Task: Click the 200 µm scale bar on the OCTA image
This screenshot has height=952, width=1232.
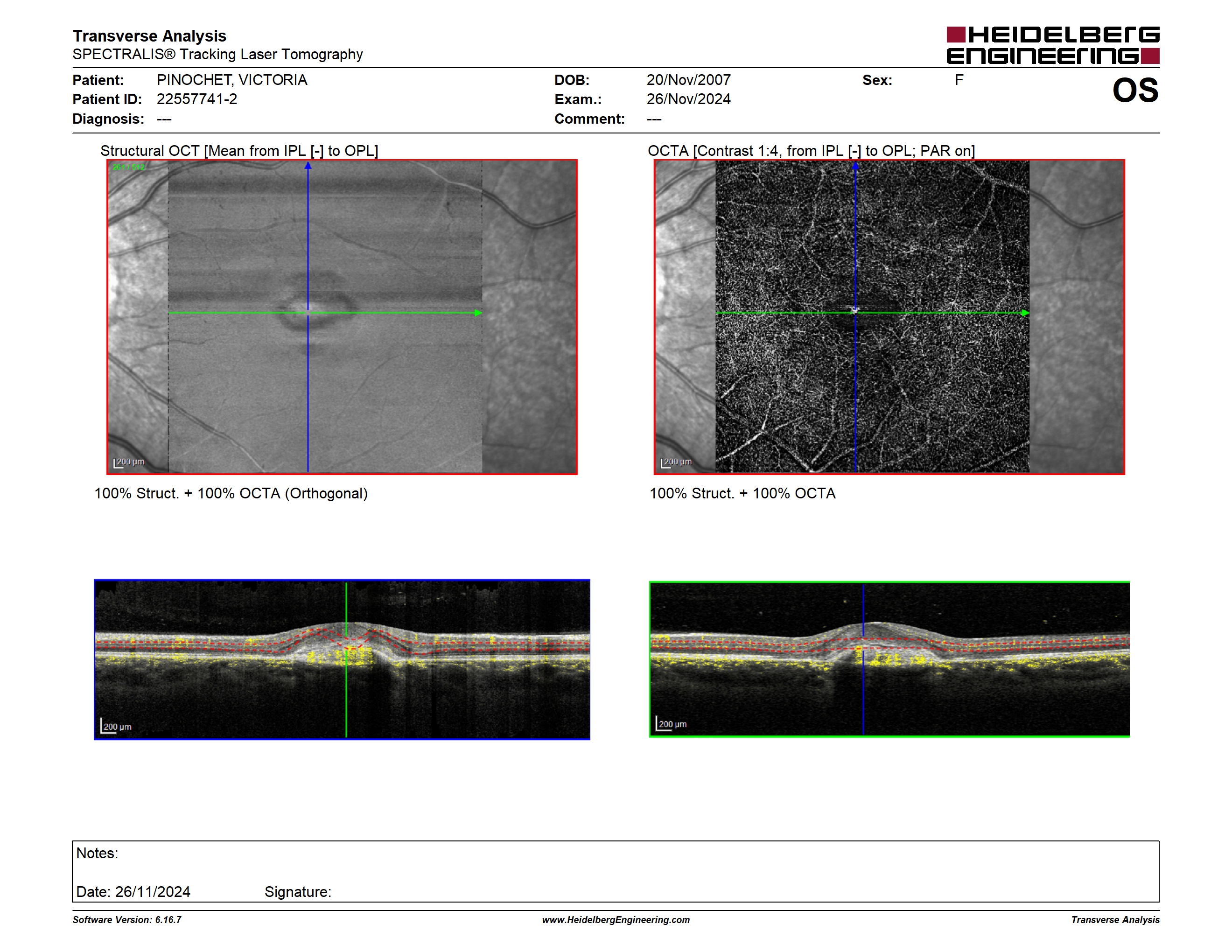Action: coord(676,462)
